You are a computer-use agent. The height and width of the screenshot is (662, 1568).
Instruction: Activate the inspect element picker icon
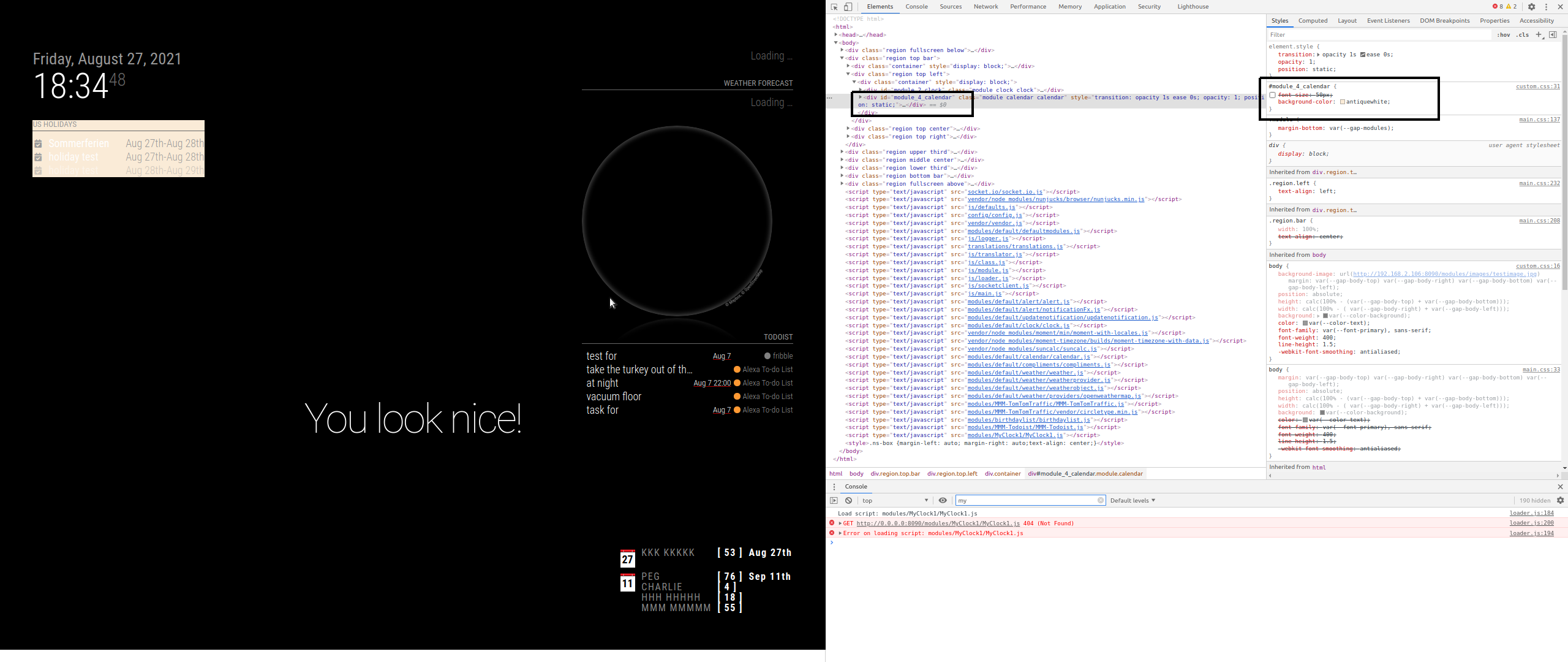coord(834,7)
